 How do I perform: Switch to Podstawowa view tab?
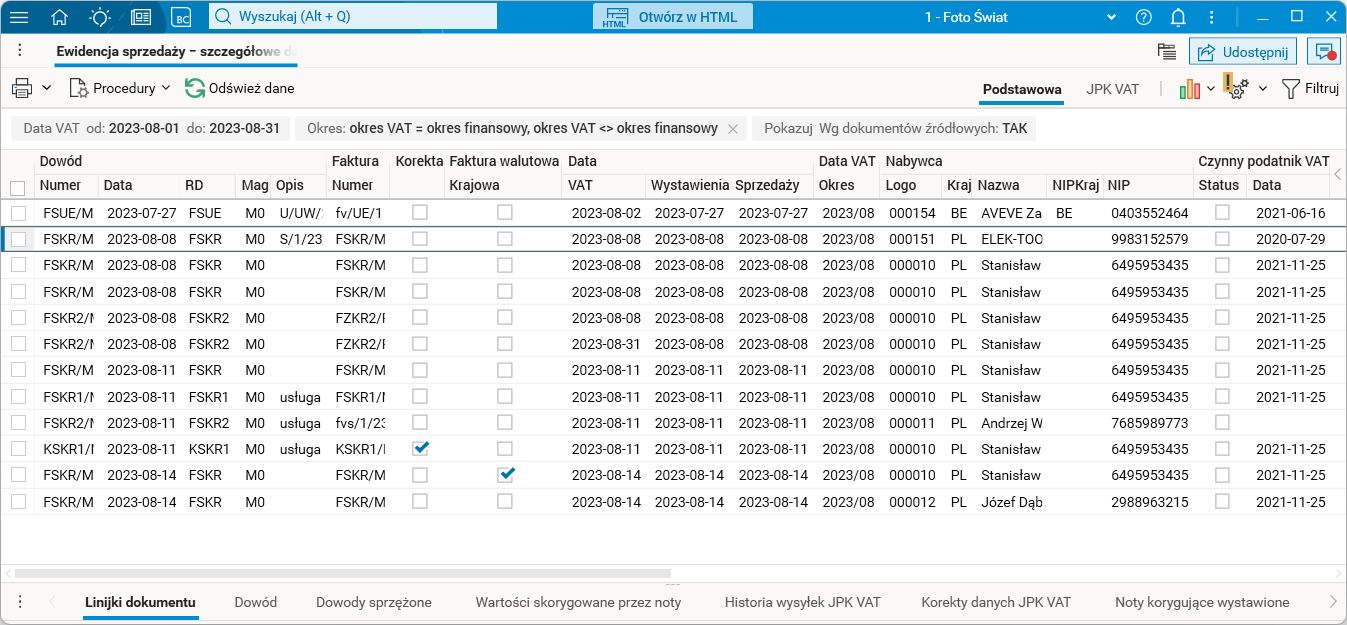(x=1022, y=89)
